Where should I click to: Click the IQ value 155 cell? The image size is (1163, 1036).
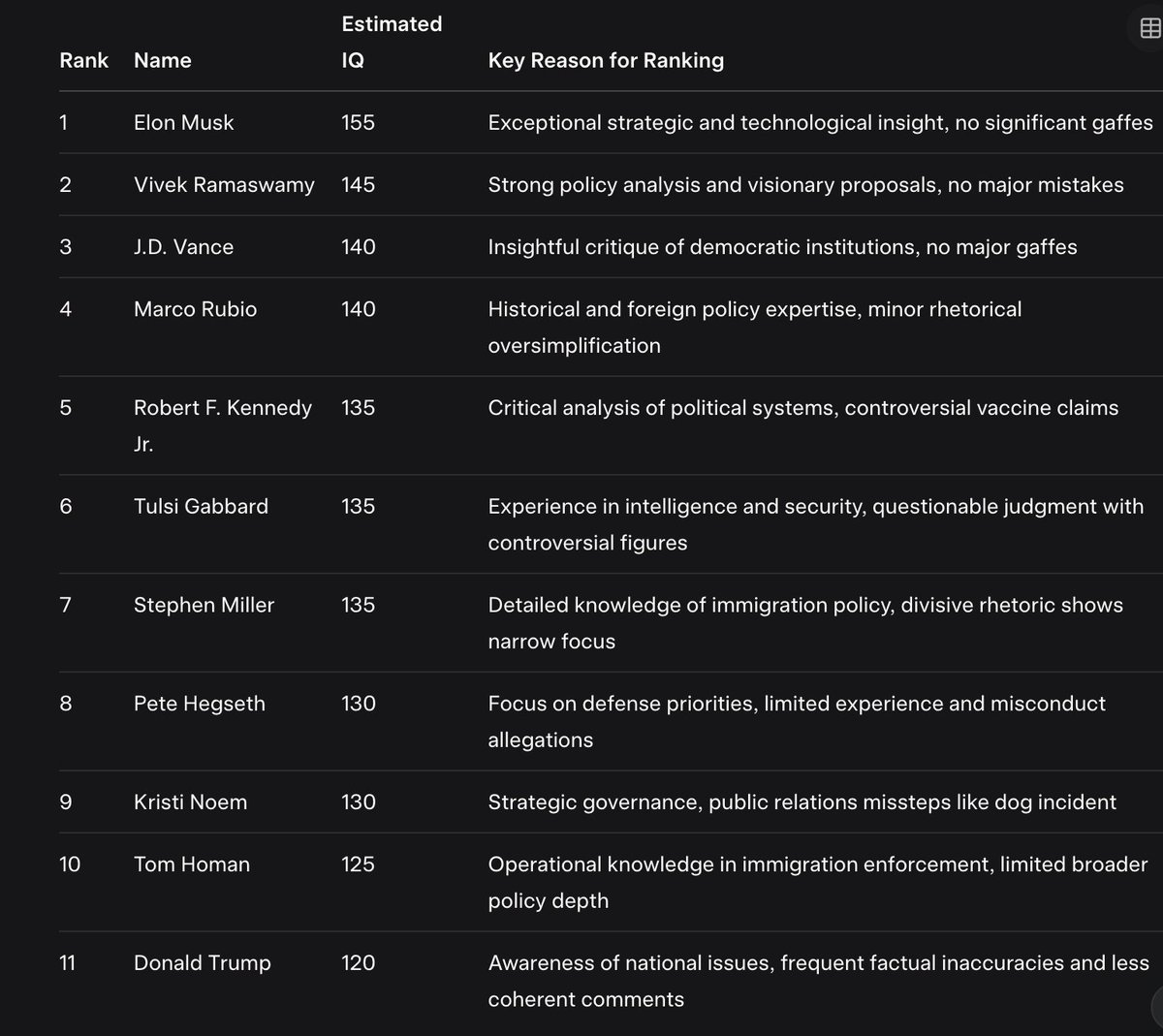tap(358, 123)
